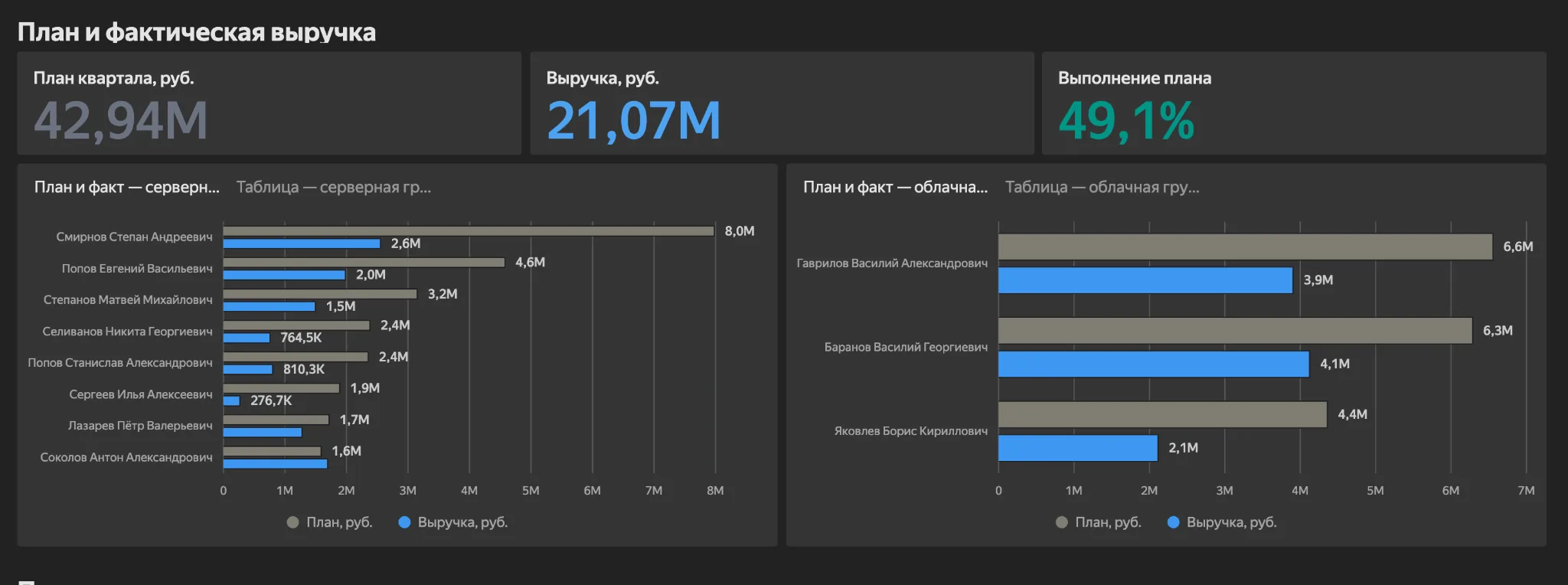Click the «Выполнение плана» indicator title

coord(1135,78)
